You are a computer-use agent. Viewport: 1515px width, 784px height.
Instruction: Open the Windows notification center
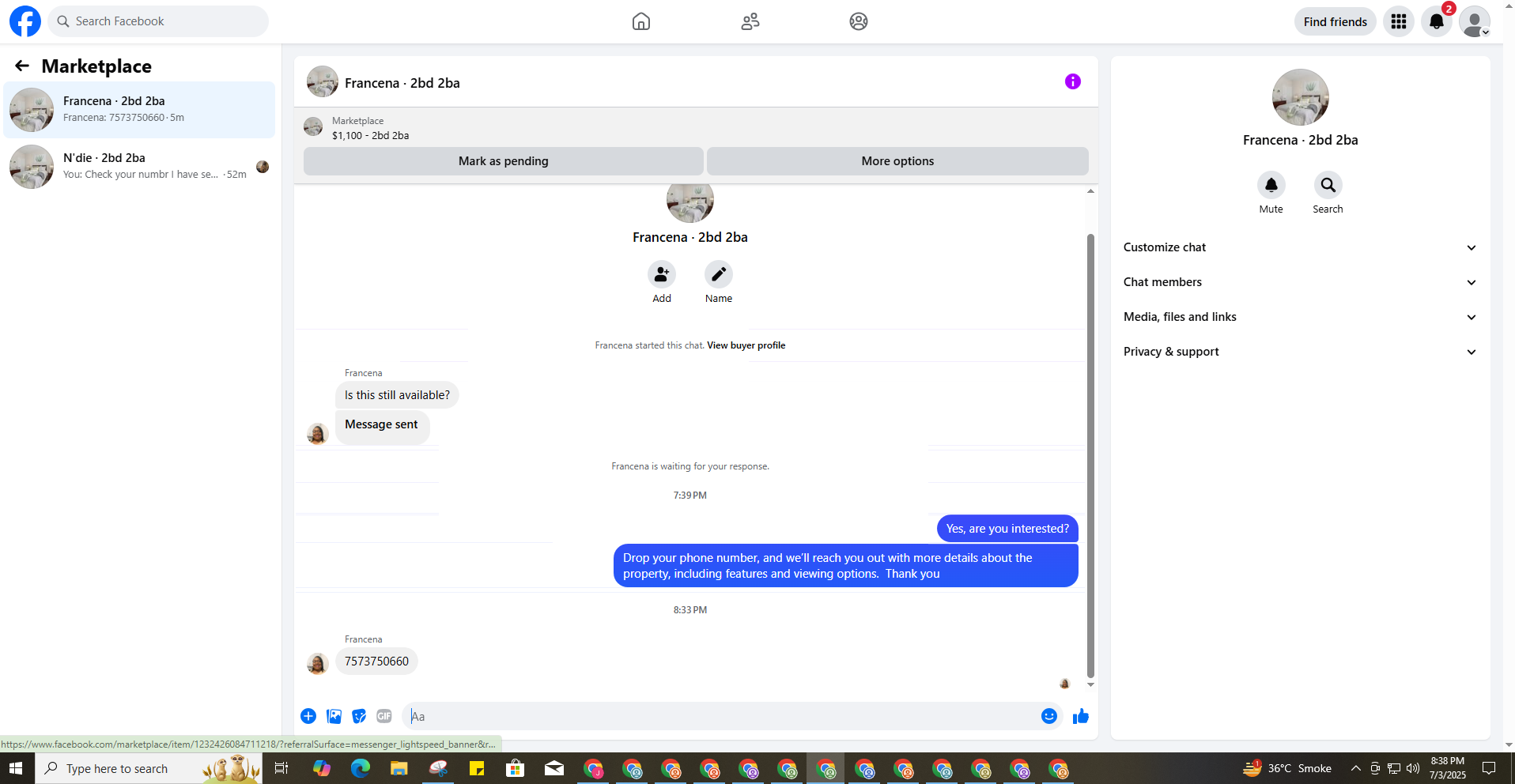pos(1489,768)
